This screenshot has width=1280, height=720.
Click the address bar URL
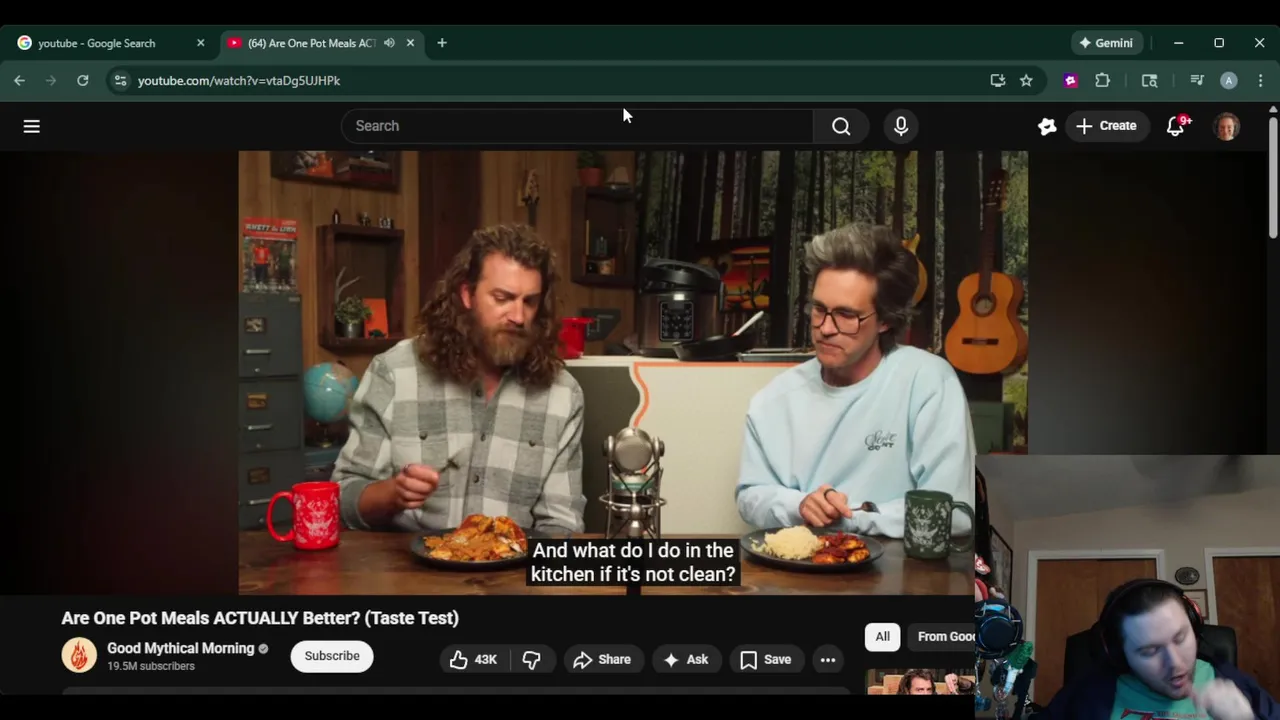239,81
